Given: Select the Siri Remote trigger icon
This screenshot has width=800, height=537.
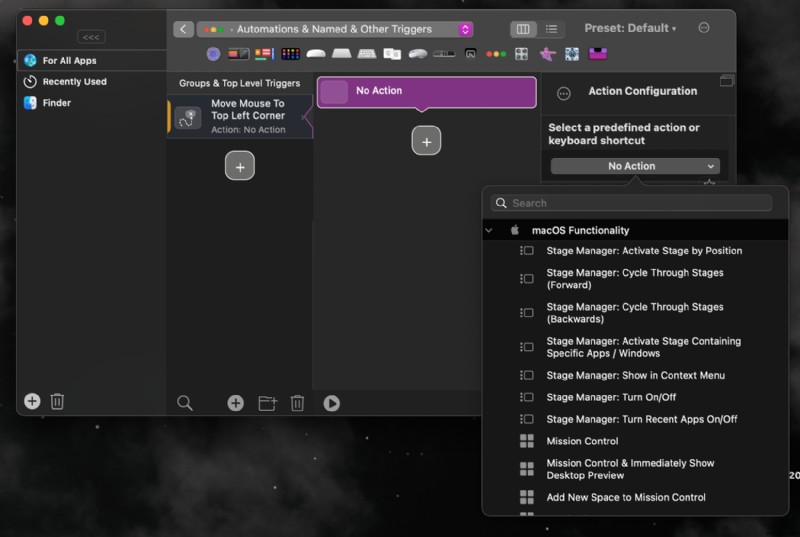Looking at the screenshot, I should click(x=444, y=54).
